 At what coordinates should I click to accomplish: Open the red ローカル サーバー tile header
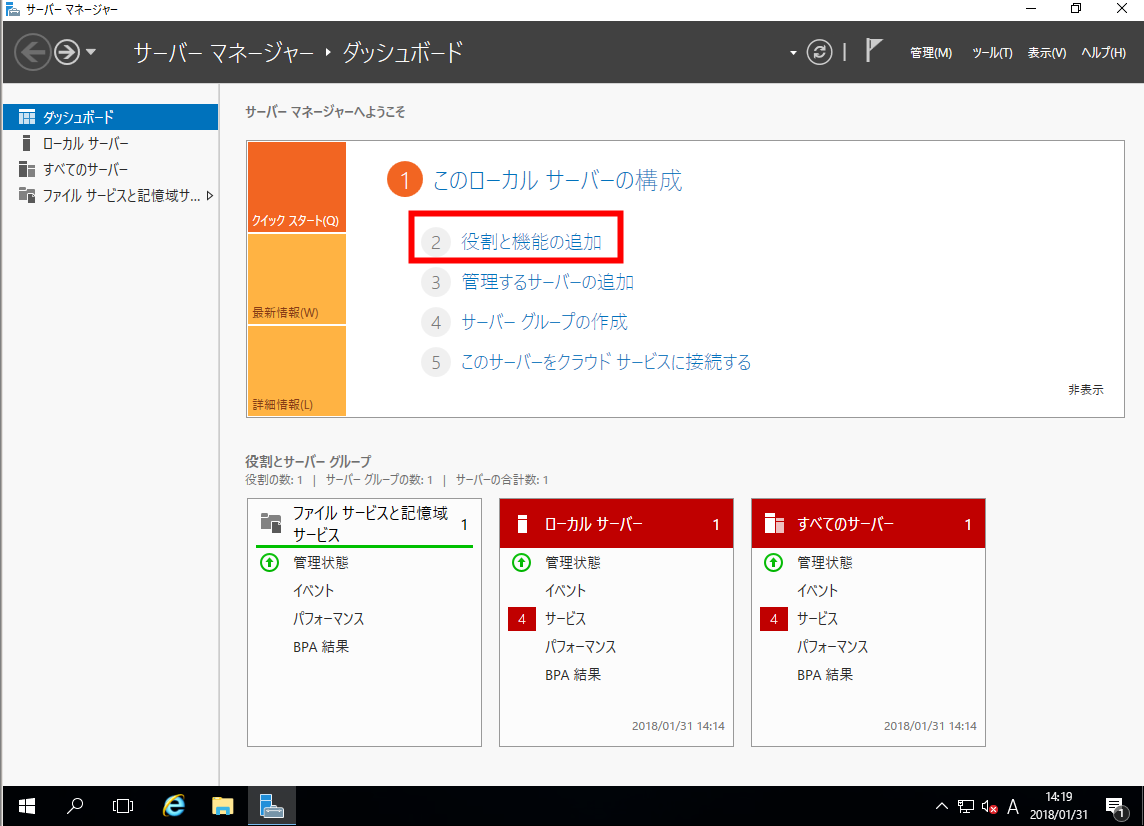tap(616, 523)
